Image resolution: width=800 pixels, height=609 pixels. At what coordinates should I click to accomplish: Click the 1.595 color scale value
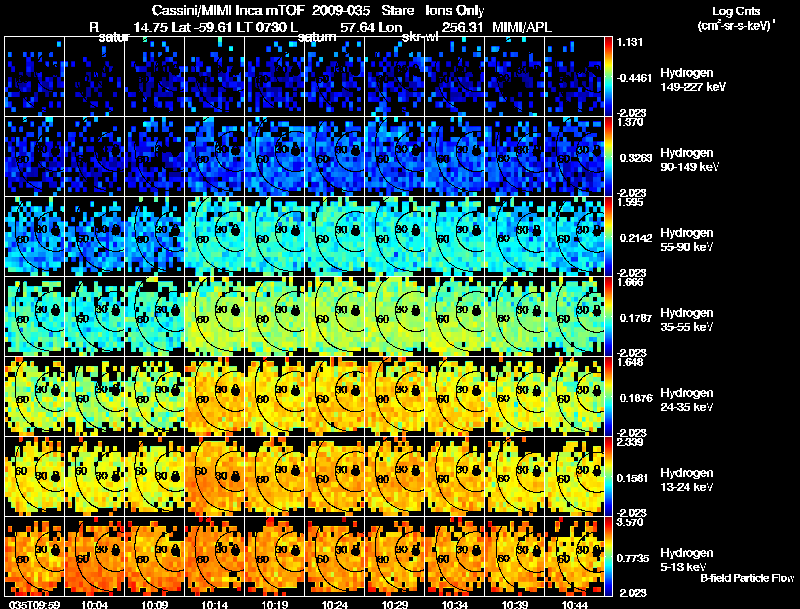(630, 202)
